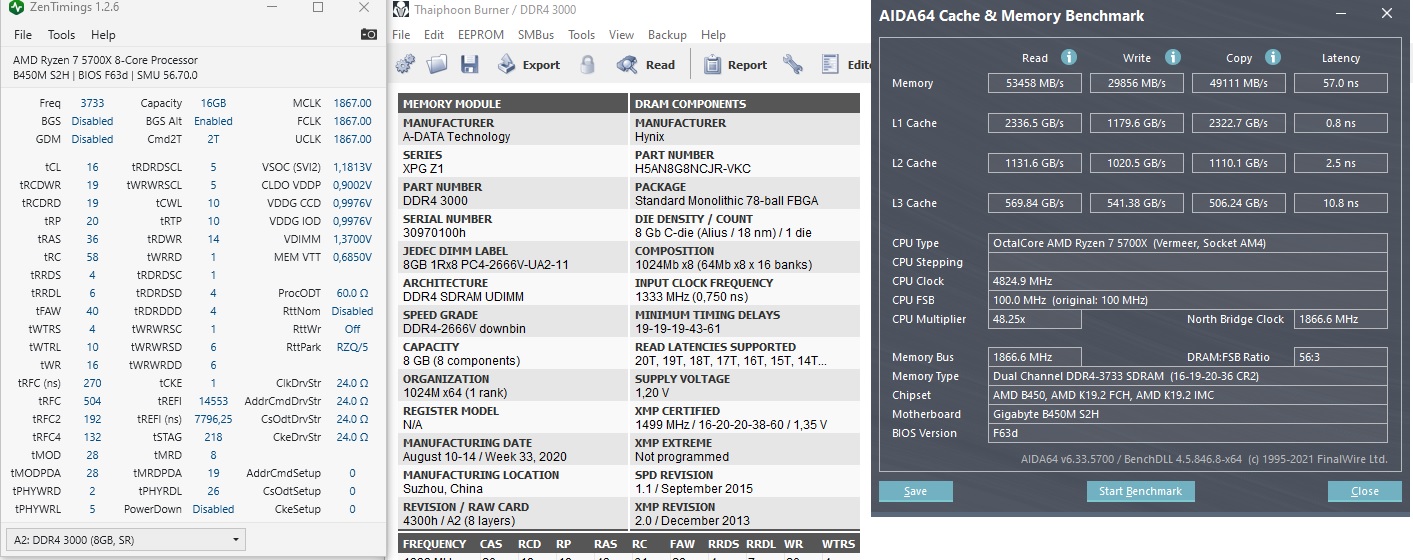Click the floppy disk save icon
This screenshot has width=1413, height=560.
tap(469, 65)
